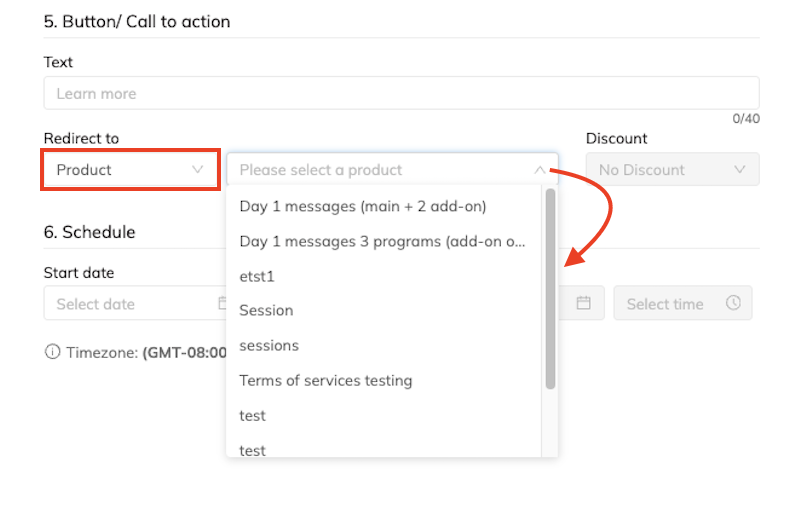Click the Start date 'Select date' field

130,303
